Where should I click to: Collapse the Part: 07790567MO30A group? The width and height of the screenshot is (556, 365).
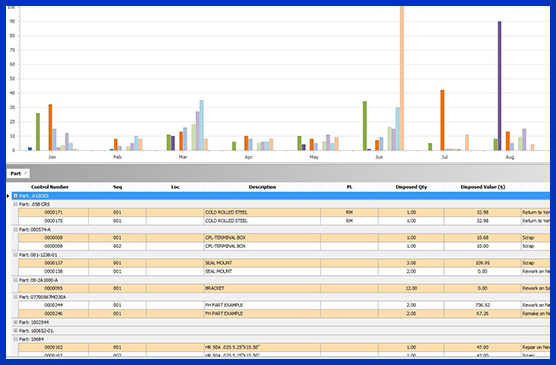pyautogui.click(x=15, y=297)
